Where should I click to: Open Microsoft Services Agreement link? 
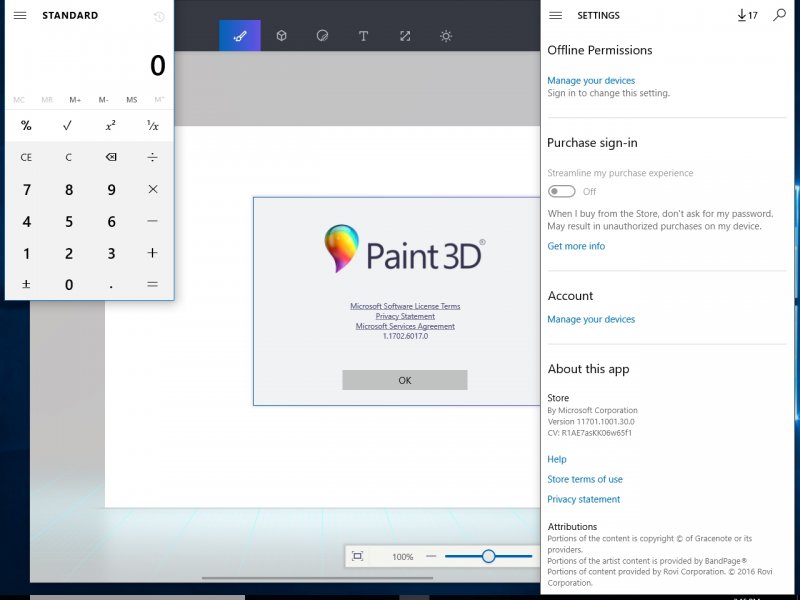coord(405,326)
